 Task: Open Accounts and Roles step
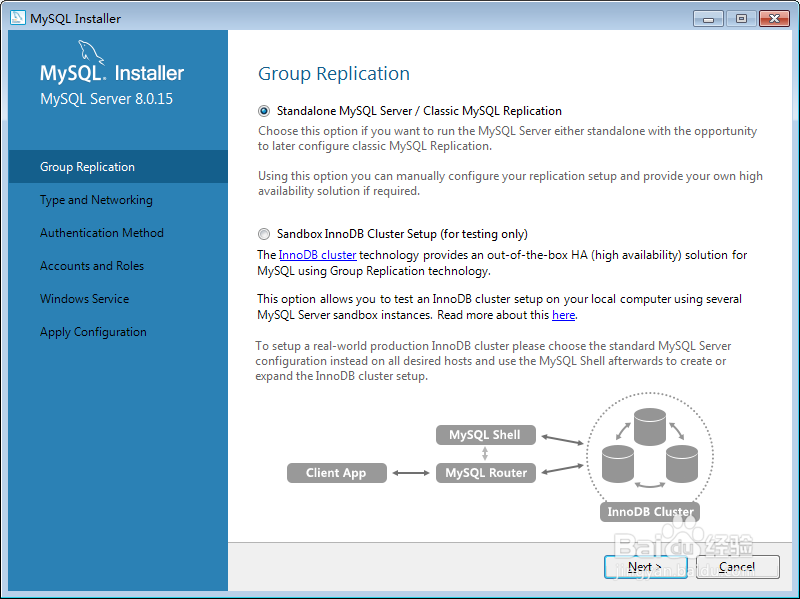pos(118,266)
